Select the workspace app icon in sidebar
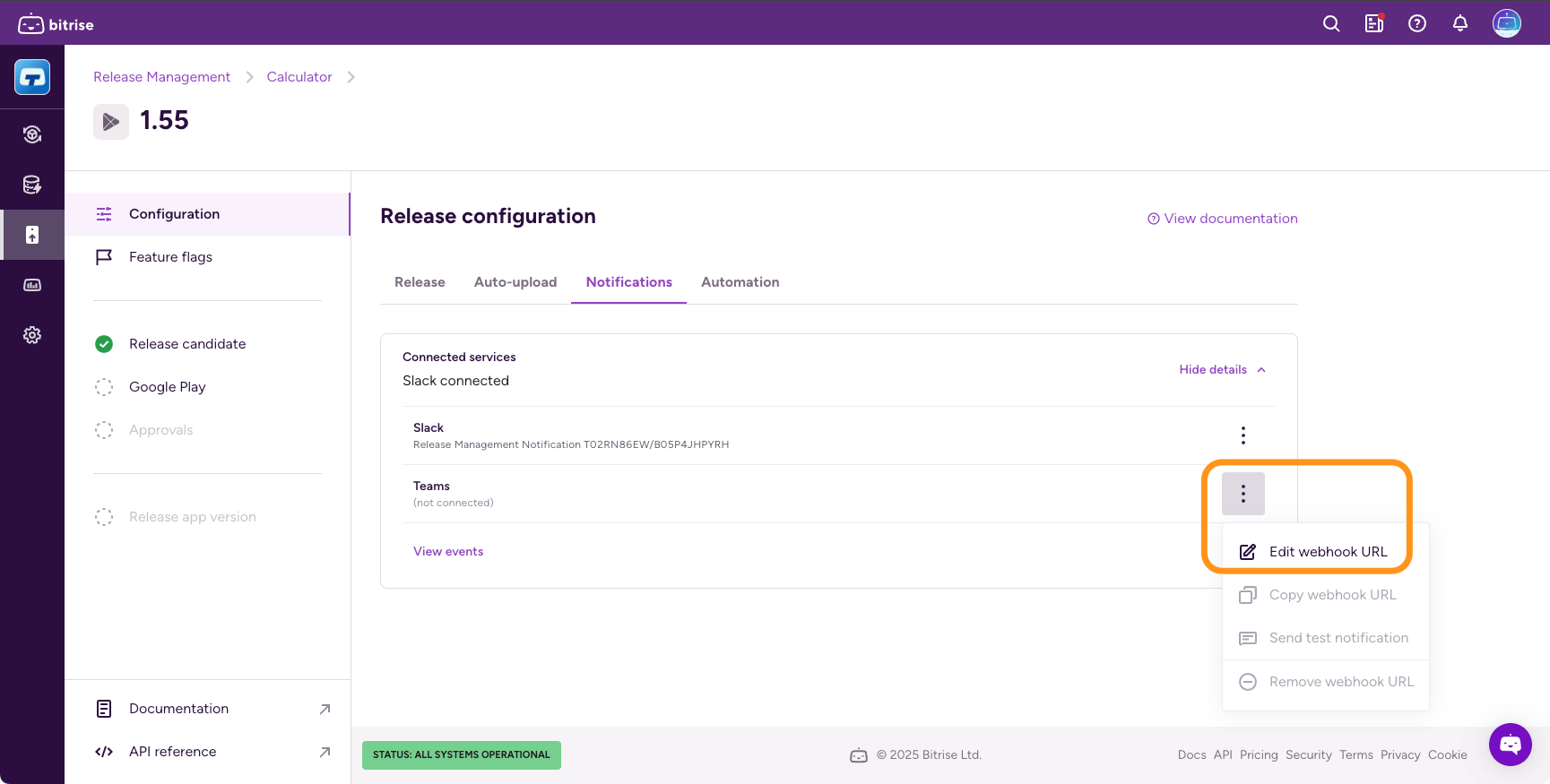The height and width of the screenshot is (784, 1550). [32, 77]
